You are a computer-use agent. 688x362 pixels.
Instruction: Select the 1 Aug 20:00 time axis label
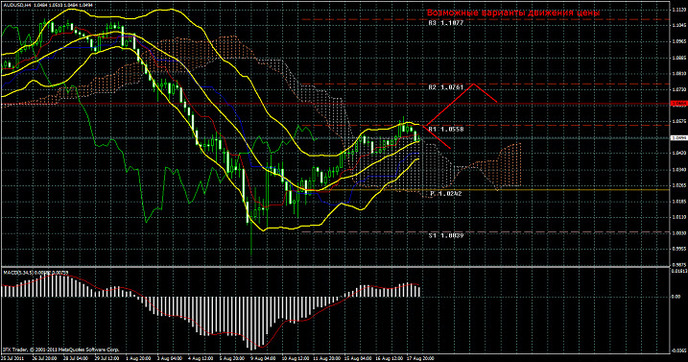tap(138, 358)
